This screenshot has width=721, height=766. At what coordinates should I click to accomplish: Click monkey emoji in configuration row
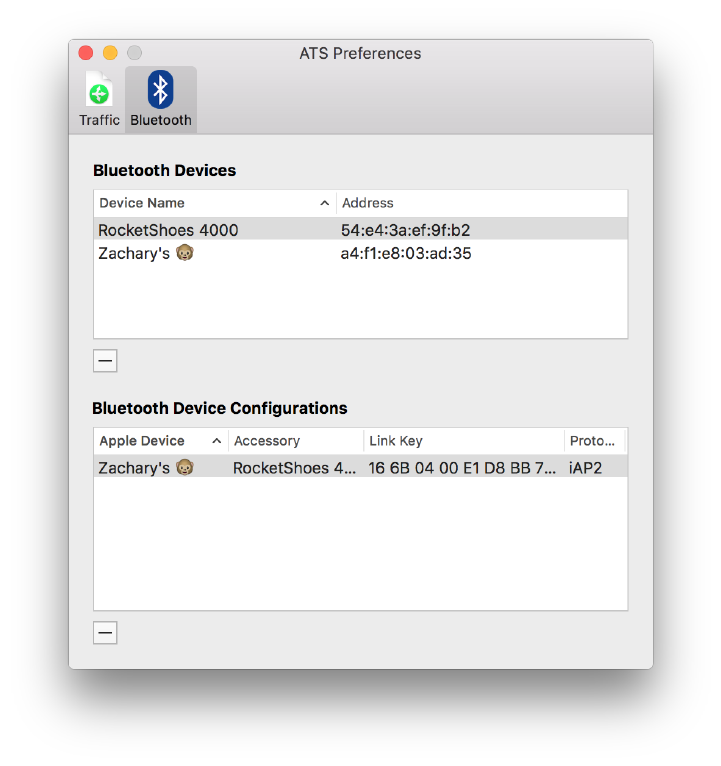pos(185,468)
